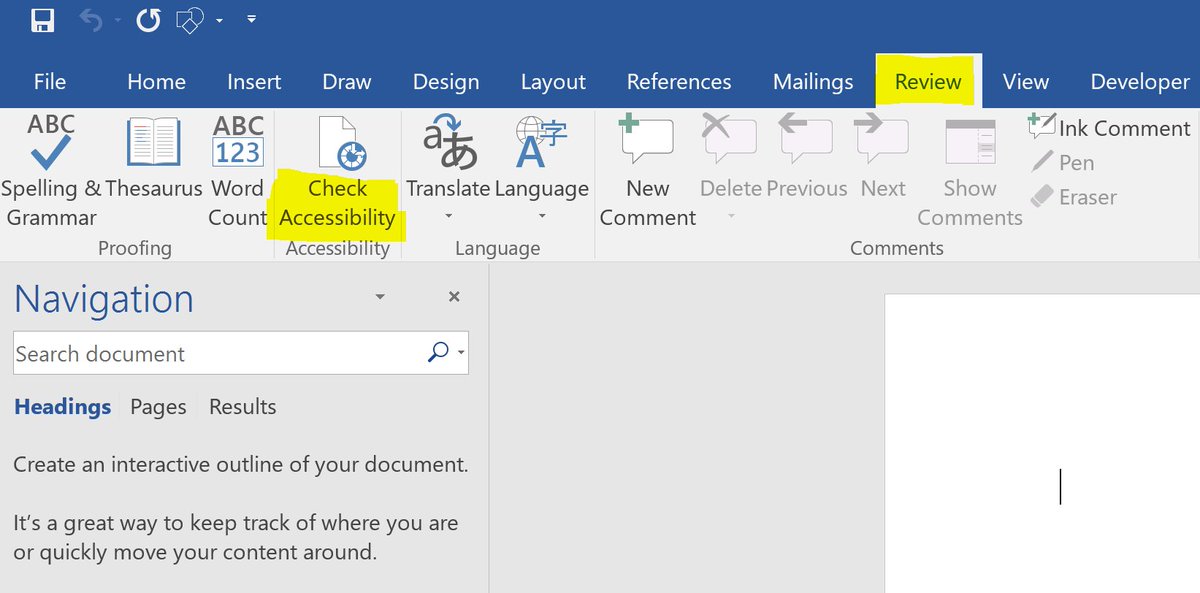Switch to the View ribbon tab
Image resolution: width=1200 pixels, height=593 pixels.
[x=1026, y=82]
